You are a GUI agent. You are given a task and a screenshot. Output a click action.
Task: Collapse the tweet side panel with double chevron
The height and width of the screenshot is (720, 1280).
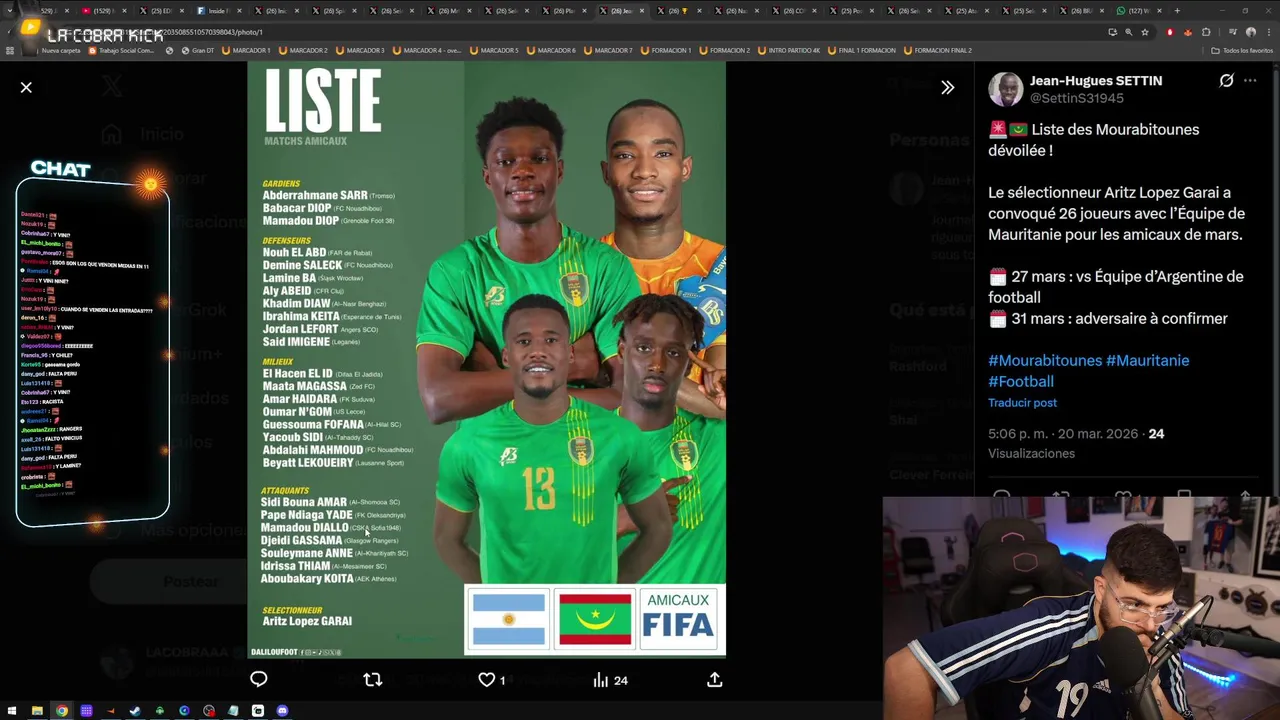pos(947,87)
